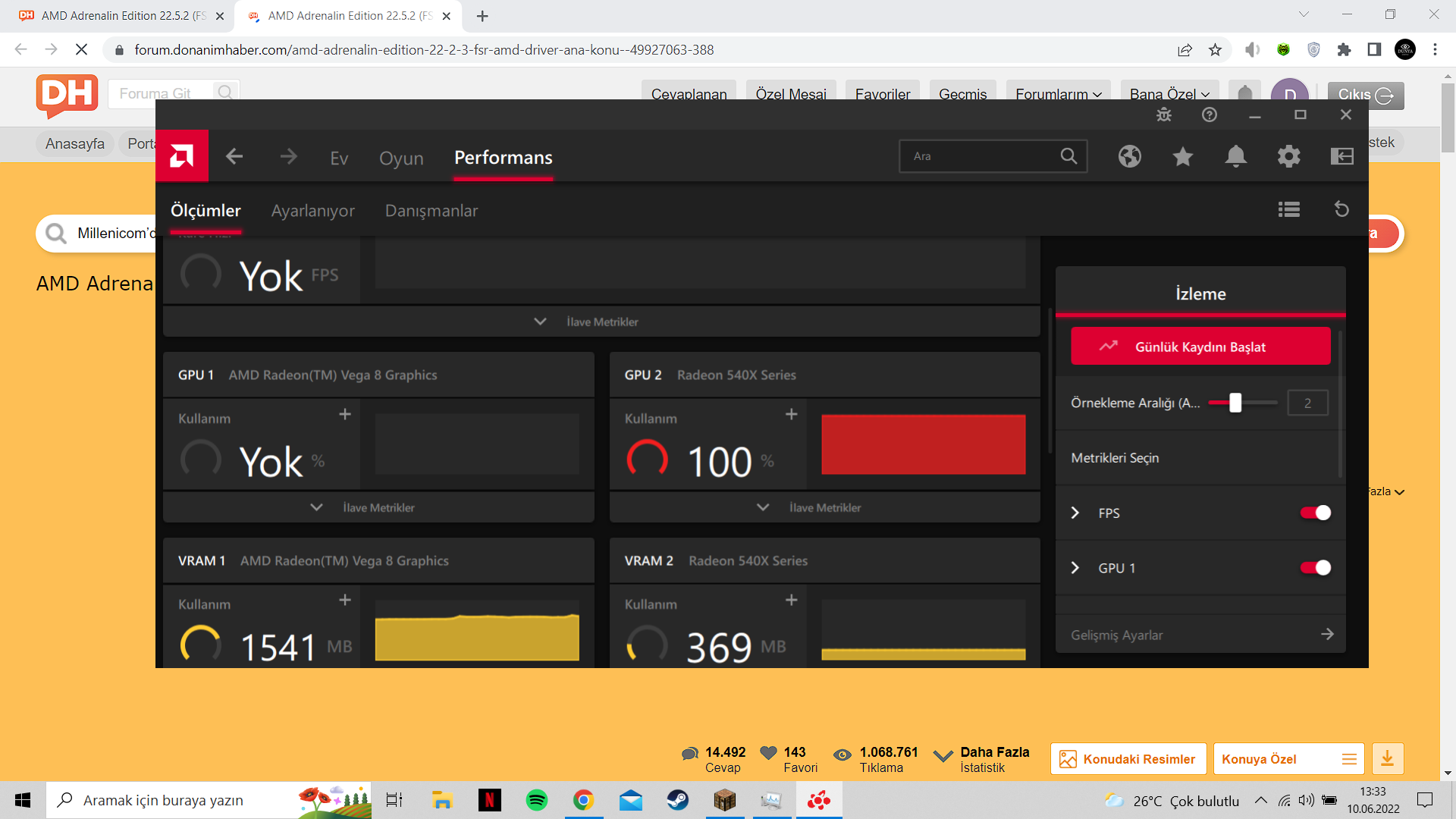Add VRAM 2 Kullanım metric with plus icon
Viewport: 1456px width, 819px height.
792,600
